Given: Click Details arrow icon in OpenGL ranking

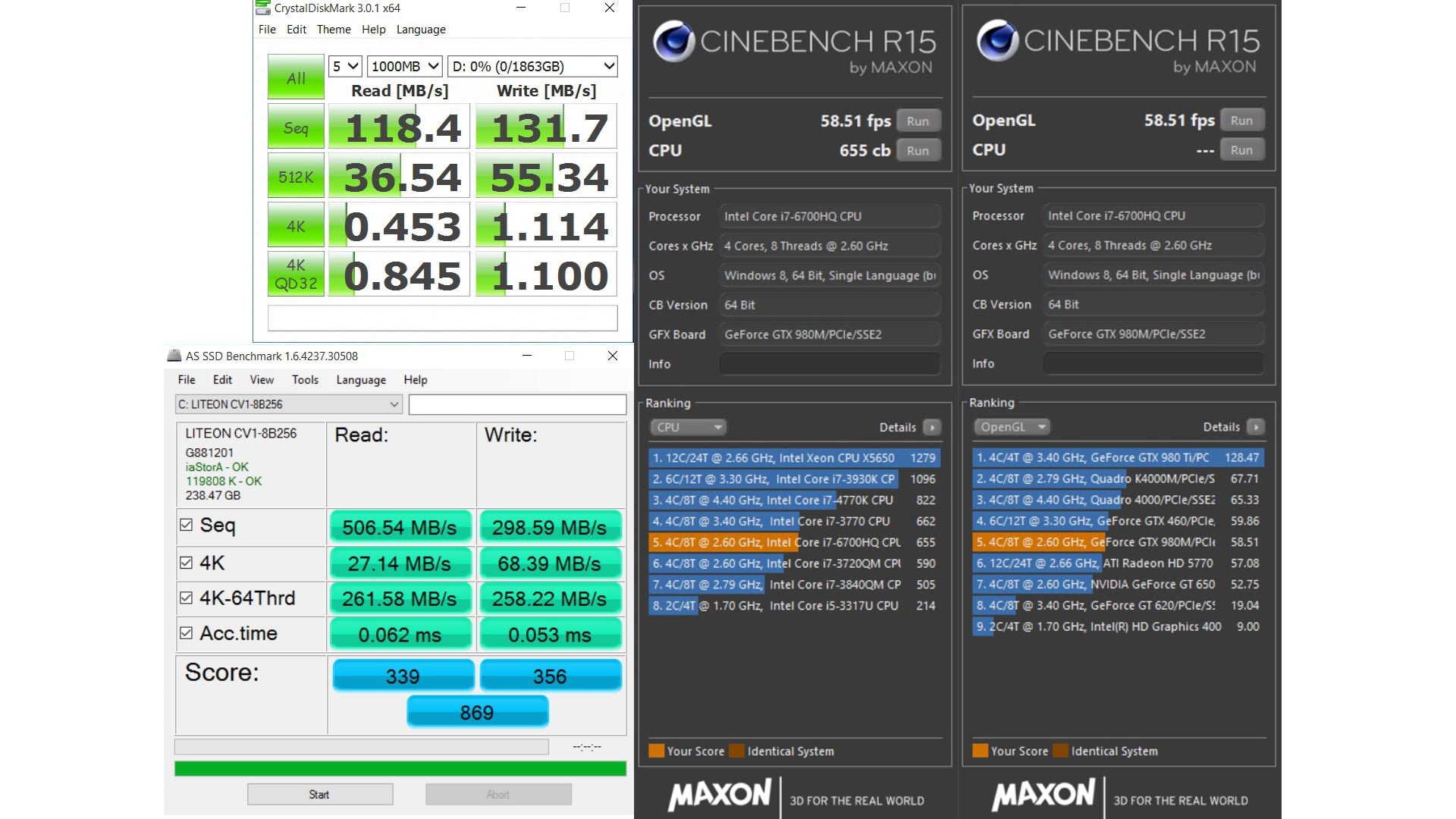Looking at the screenshot, I should [1256, 427].
